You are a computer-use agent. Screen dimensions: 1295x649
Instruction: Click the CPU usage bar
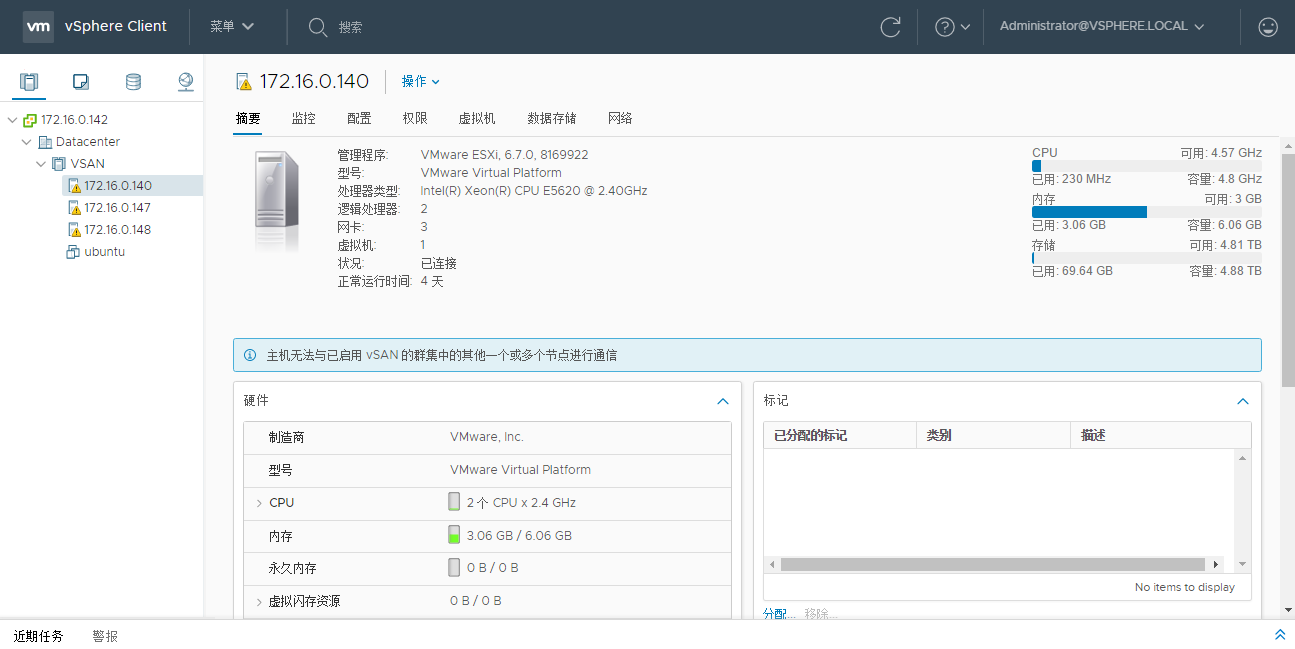[x=1146, y=166]
